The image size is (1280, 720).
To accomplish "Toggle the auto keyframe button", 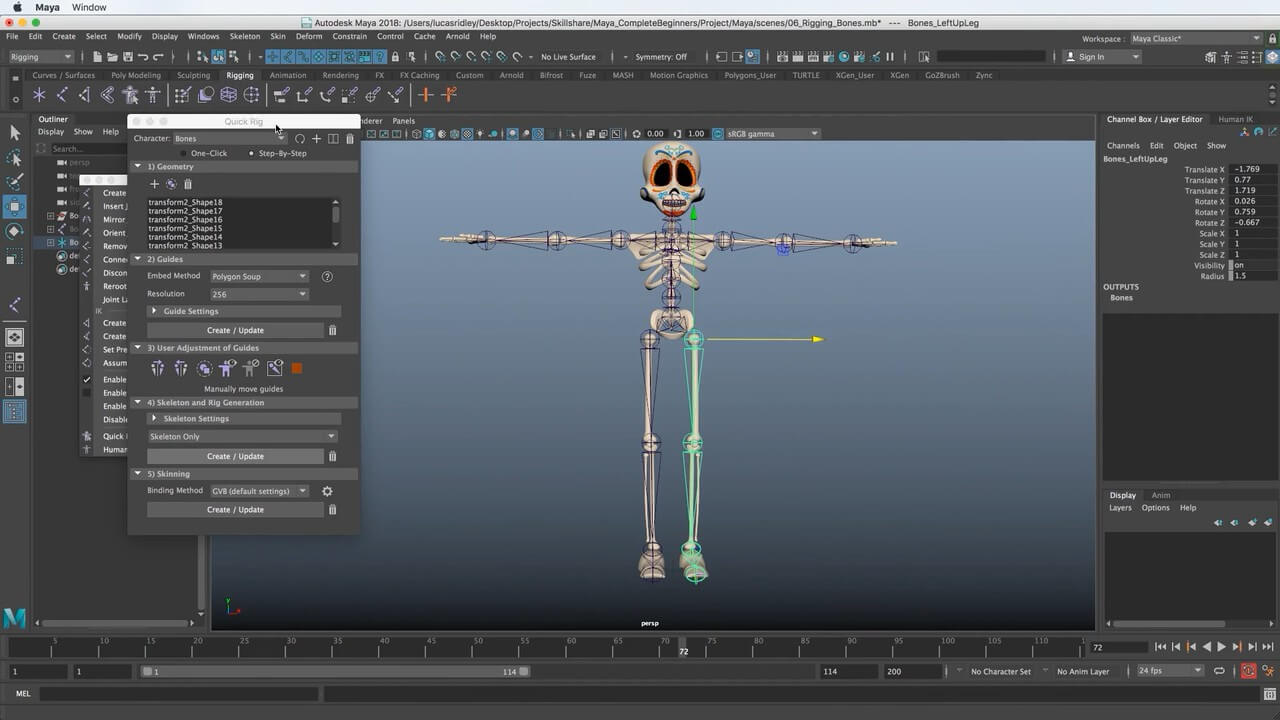I will point(1248,671).
